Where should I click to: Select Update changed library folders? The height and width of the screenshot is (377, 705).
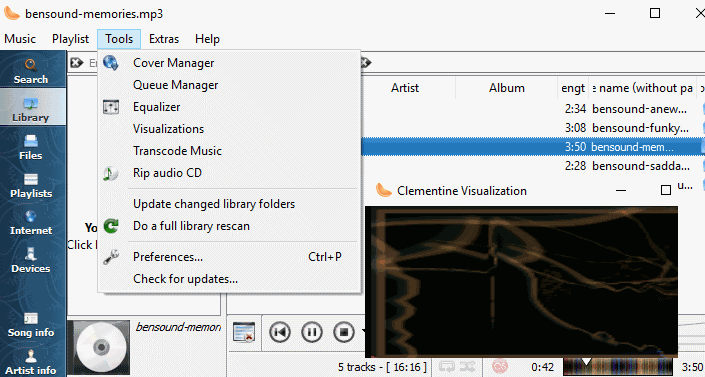point(229,204)
